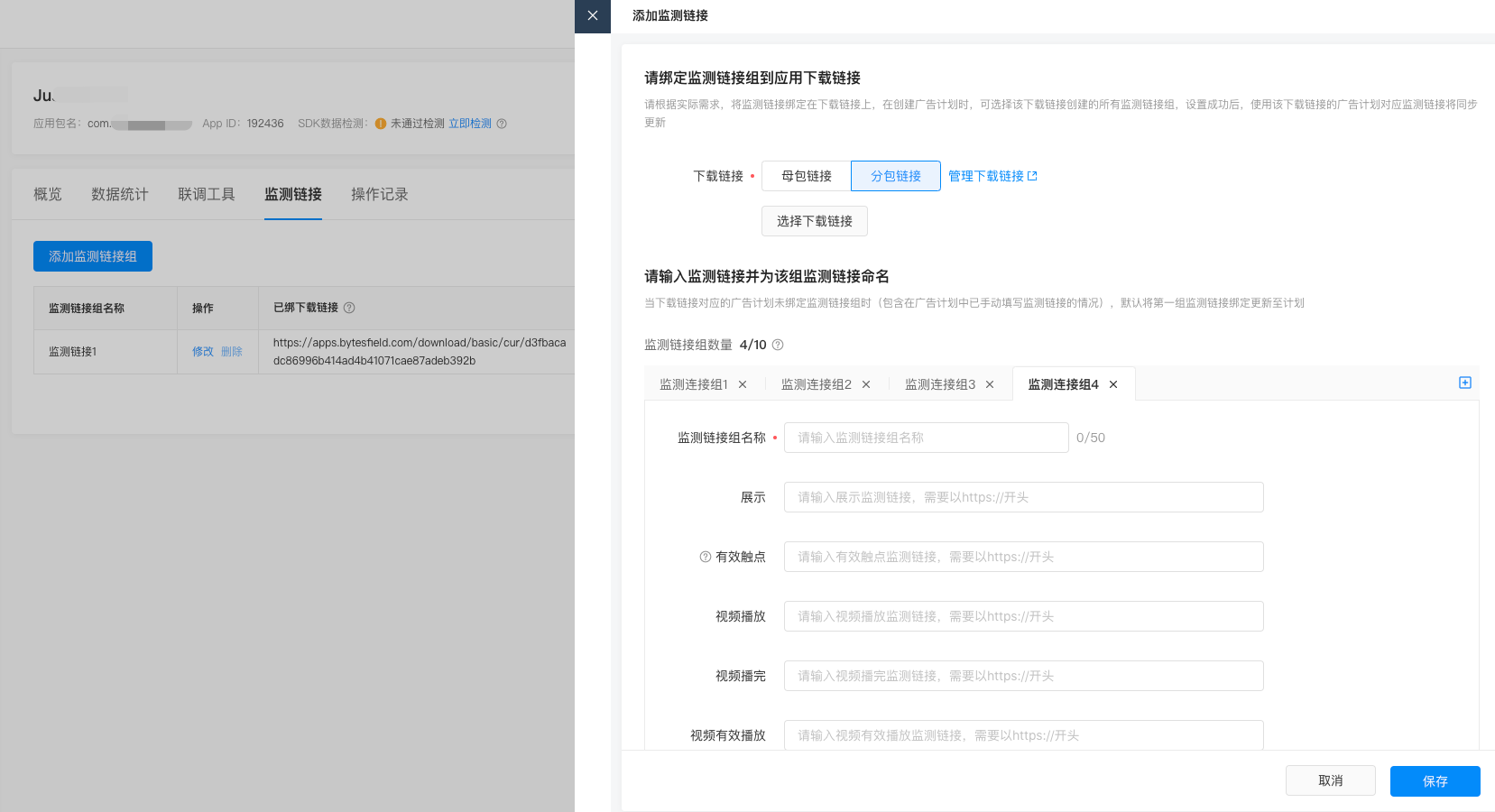The height and width of the screenshot is (812, 1495).
Task: Open the 联调工具 tab
Action: click(x=207, y=194)
